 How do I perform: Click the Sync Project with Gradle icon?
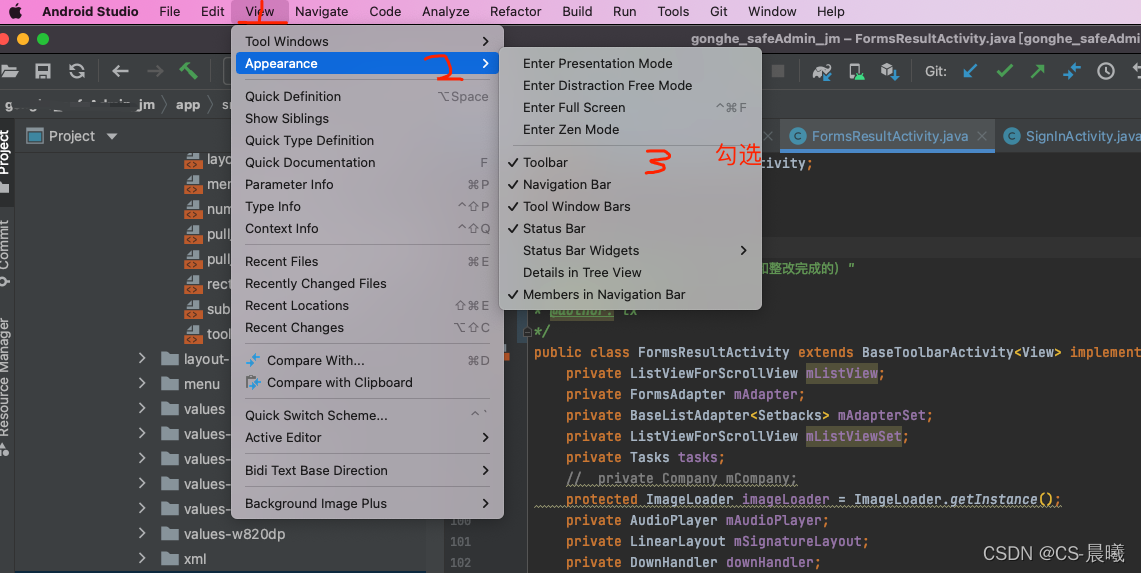822,71
